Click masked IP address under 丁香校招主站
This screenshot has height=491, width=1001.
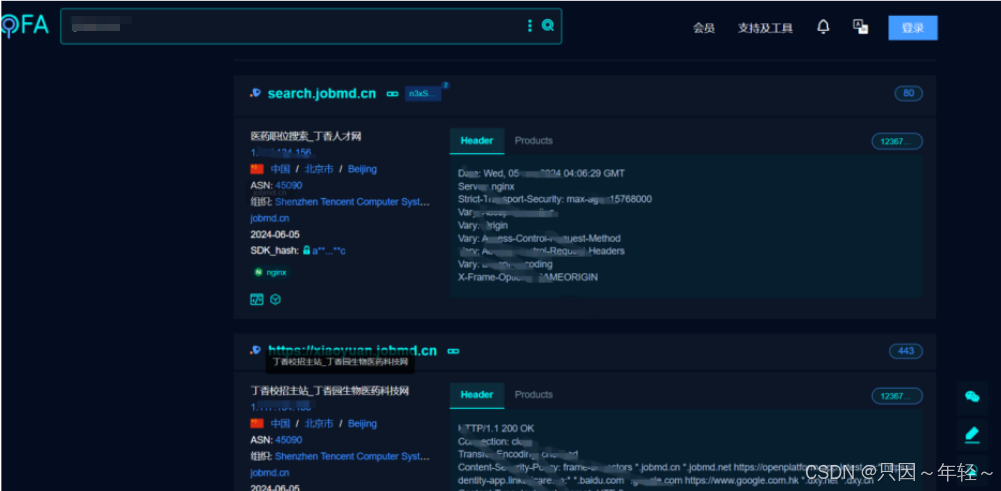[x=281, y=407]
